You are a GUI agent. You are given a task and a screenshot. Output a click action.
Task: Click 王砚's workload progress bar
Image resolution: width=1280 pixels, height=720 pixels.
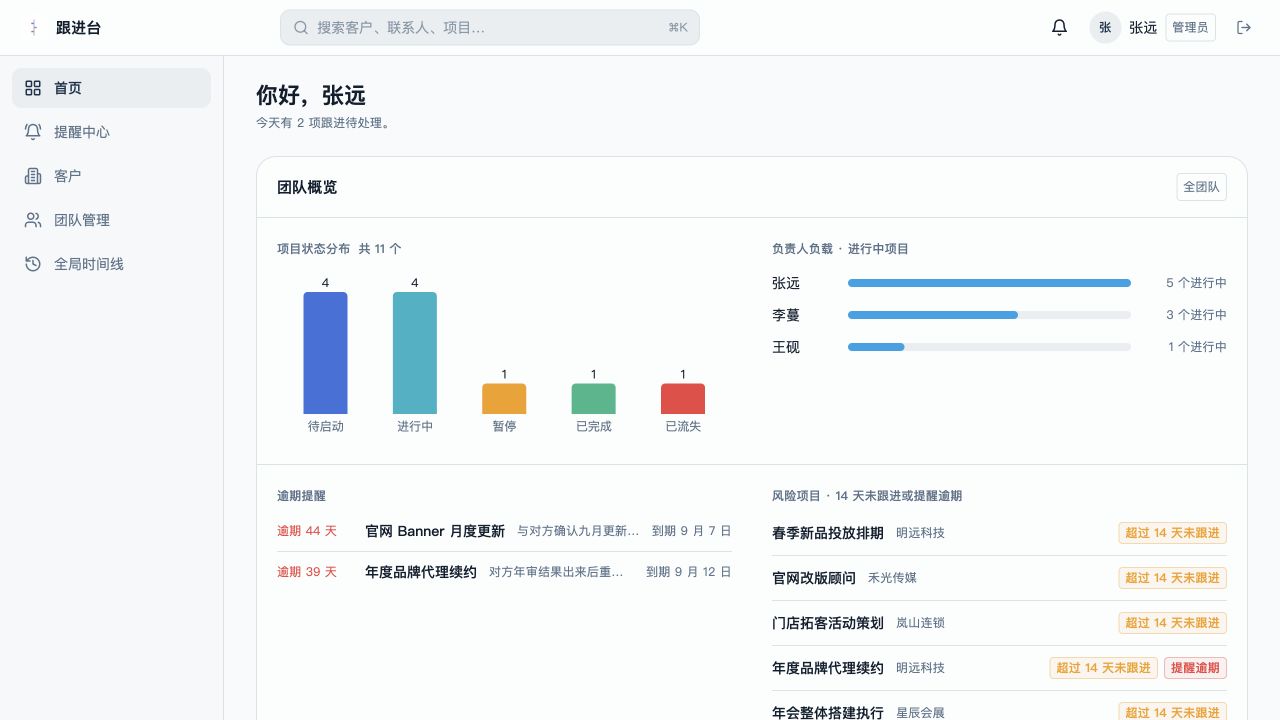(x=989, y=347)
